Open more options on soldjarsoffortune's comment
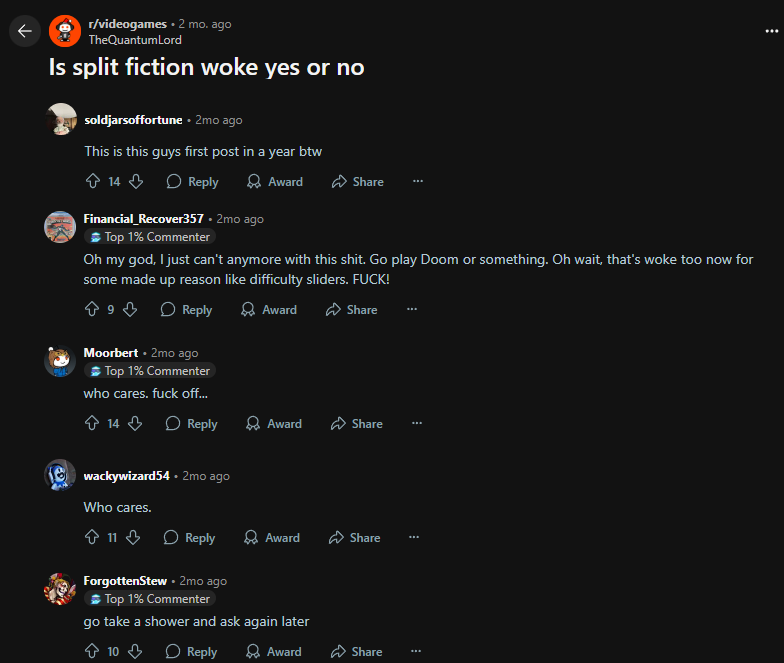Image resolution: width=784 pixels, height=663 pixels. [418, 181]
